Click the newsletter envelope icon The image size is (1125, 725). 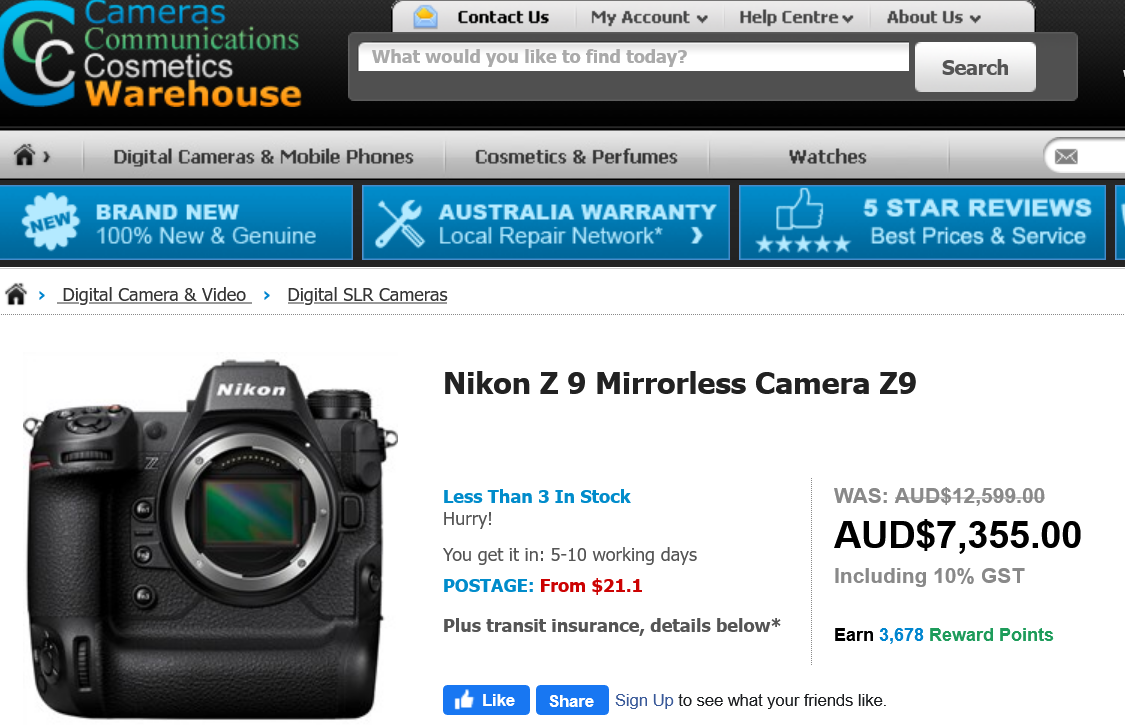tap(1066, 156)
